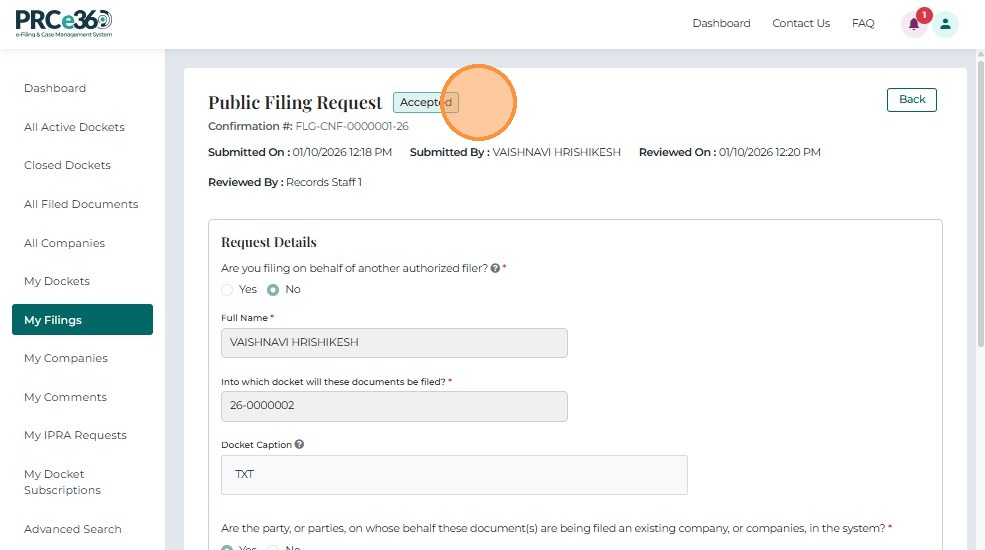Open My IPRA Requests in sidebar
The image size is (985, 550).
pyautogui.click(x=75, y=436)
